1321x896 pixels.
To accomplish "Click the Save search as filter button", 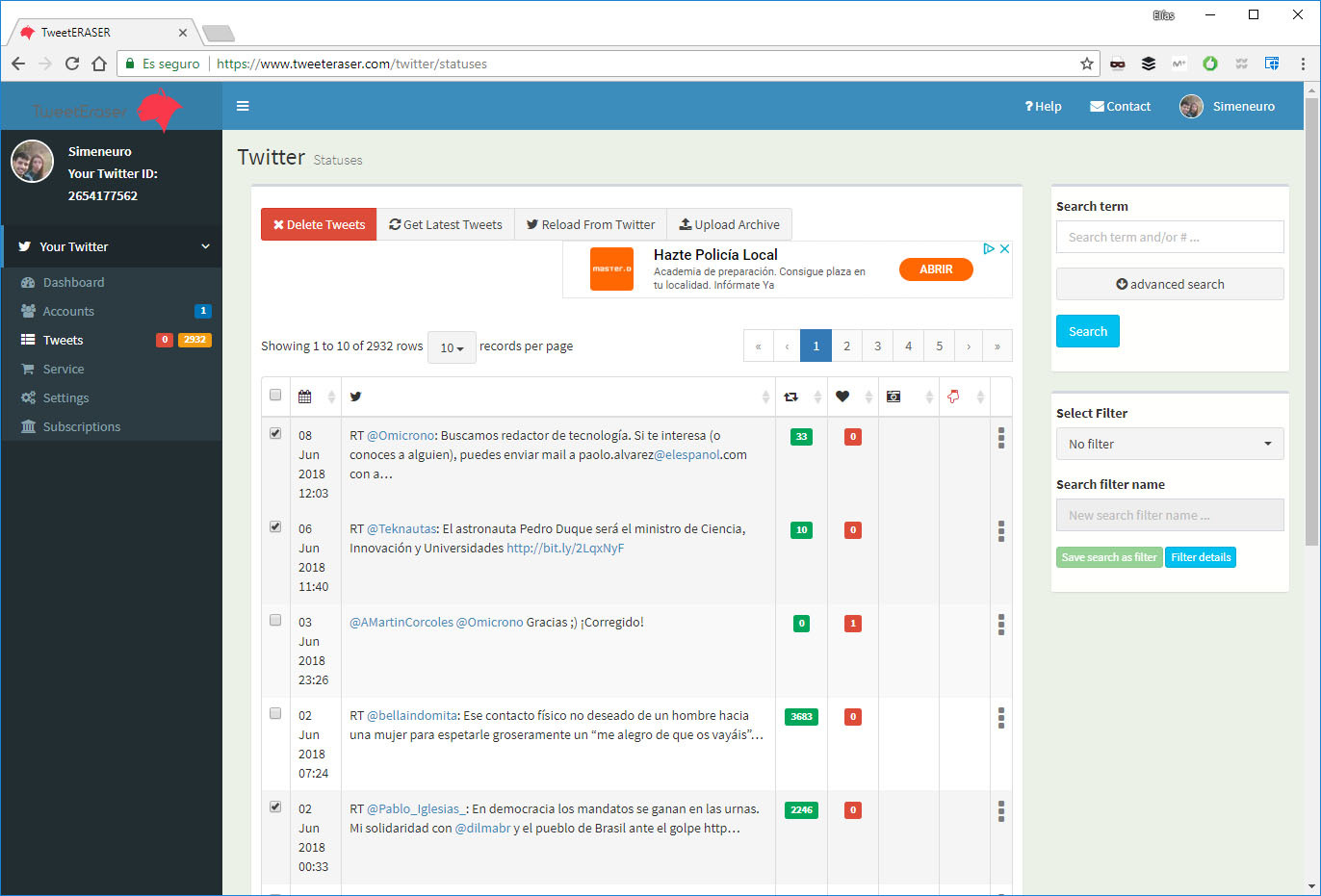I will click(1108, 556).
